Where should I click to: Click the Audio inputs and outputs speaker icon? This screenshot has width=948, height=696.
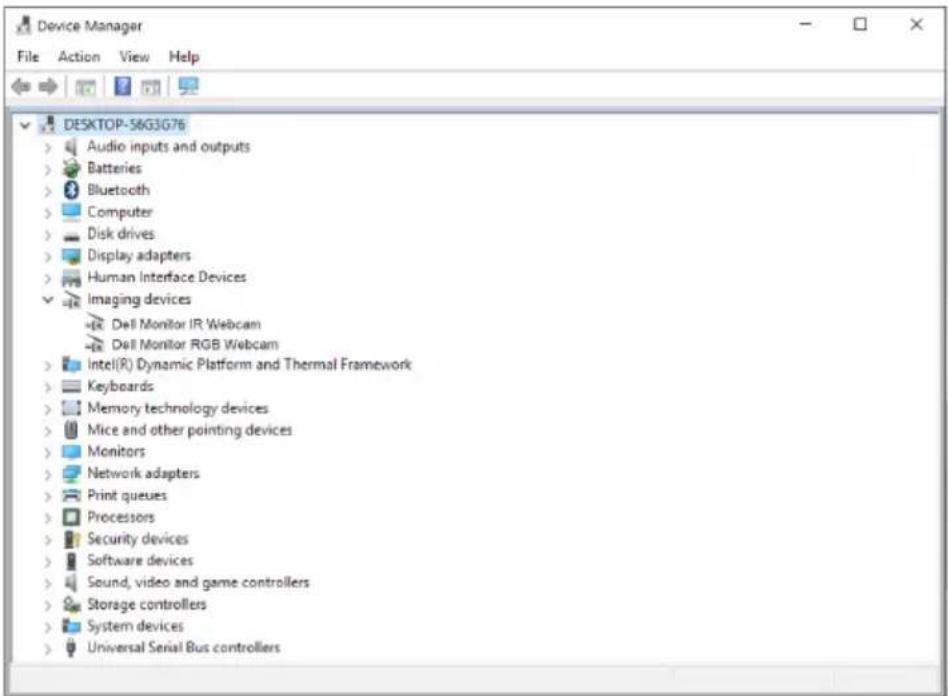pos(71,146)
